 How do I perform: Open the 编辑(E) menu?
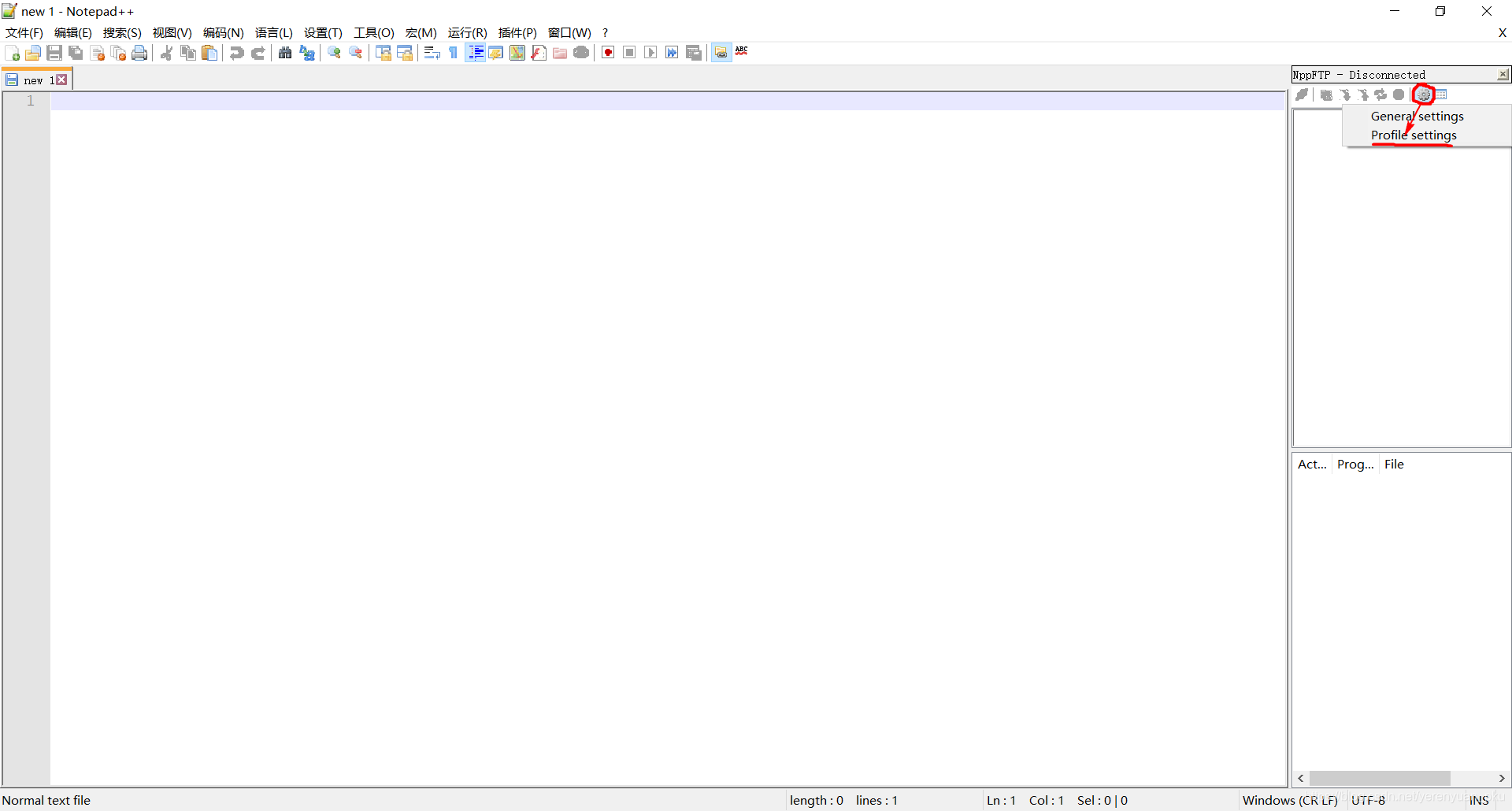tap(73, 32)
